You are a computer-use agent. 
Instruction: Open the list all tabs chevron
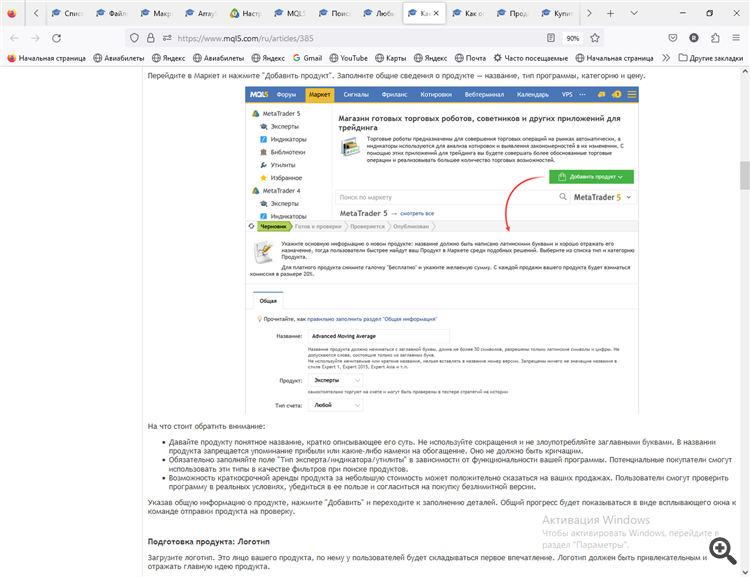coord(634,13)
